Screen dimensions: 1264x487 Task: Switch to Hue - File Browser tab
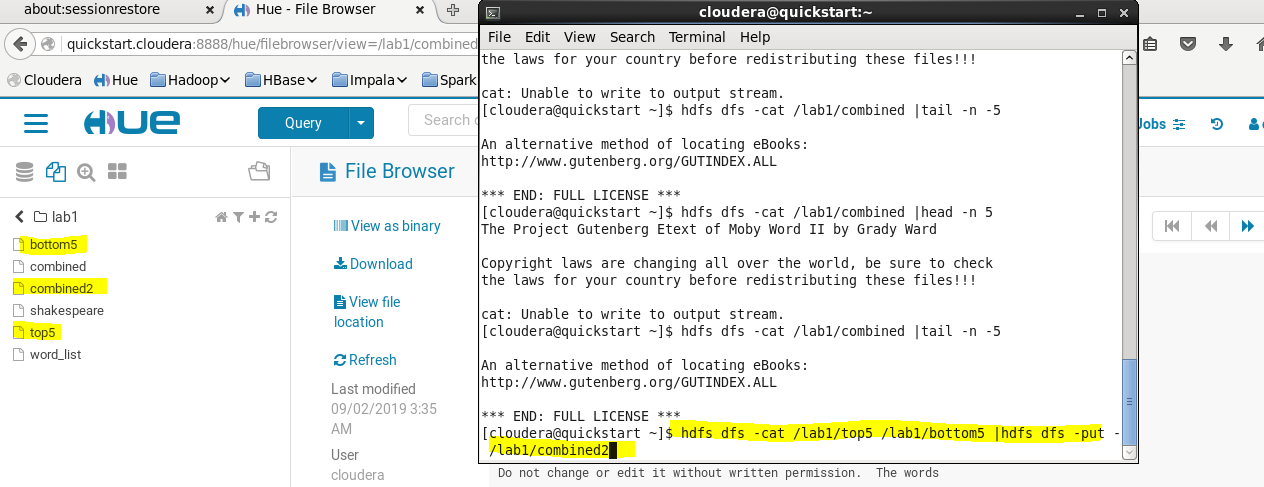tap(331, 10)
